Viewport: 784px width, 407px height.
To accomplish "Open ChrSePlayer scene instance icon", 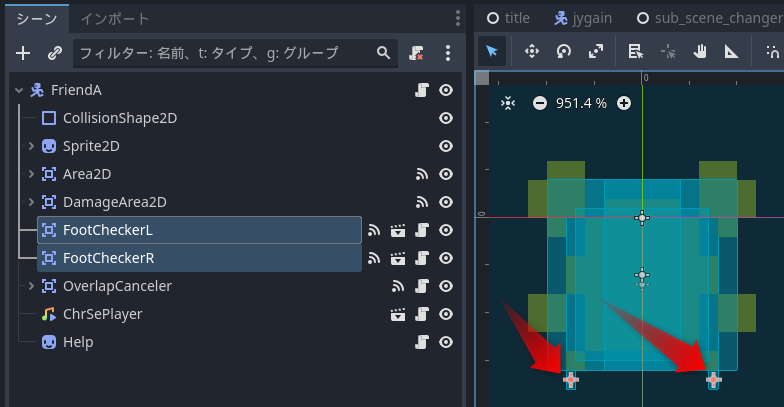I will click(x=398, y=314).
